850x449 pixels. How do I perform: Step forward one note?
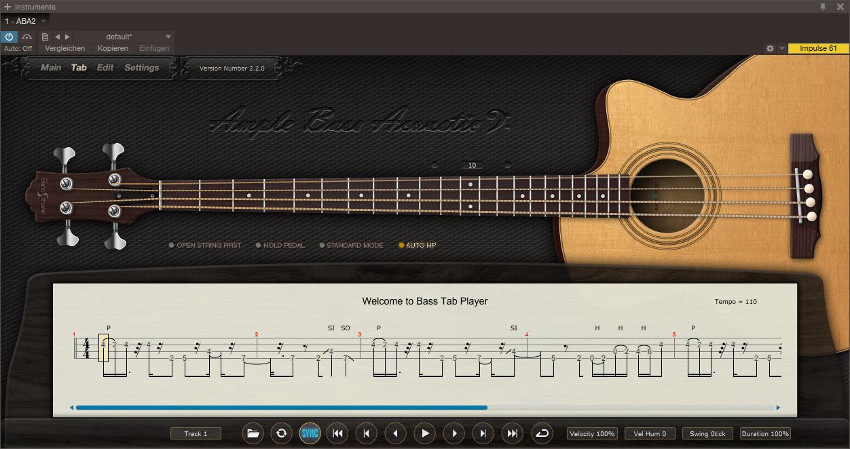click(454, 433)
